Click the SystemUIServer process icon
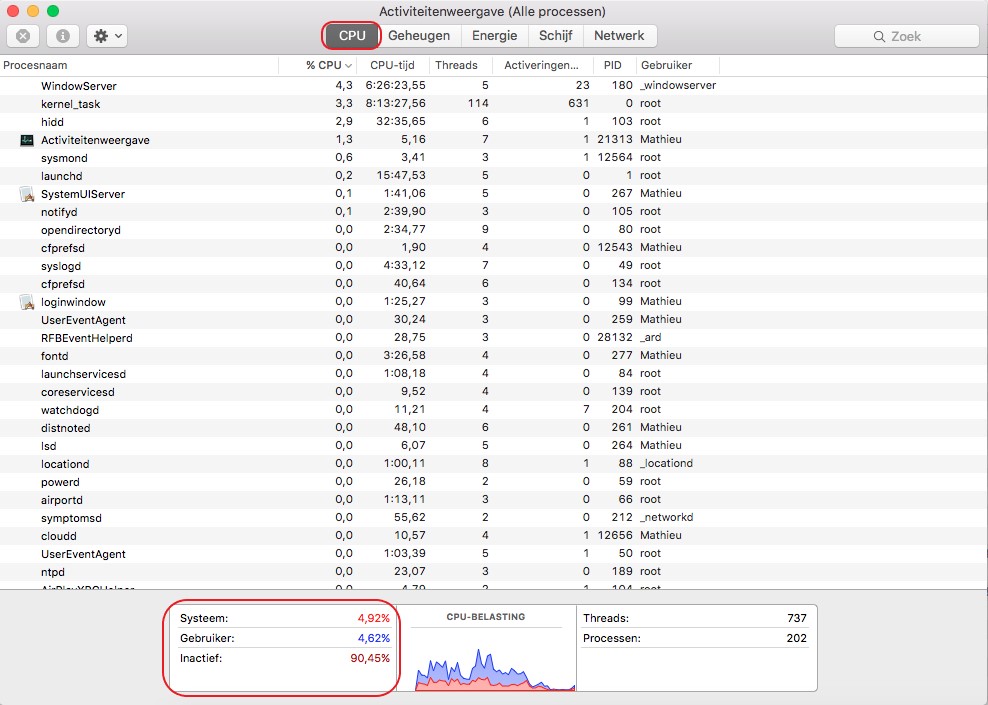 pos(27,194)
